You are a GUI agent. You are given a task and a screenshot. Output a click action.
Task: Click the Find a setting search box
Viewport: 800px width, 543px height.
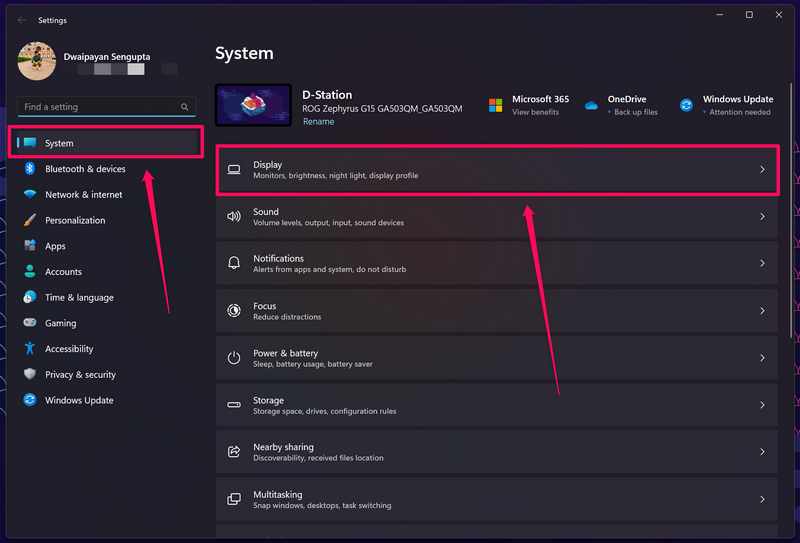pos(100,107)
